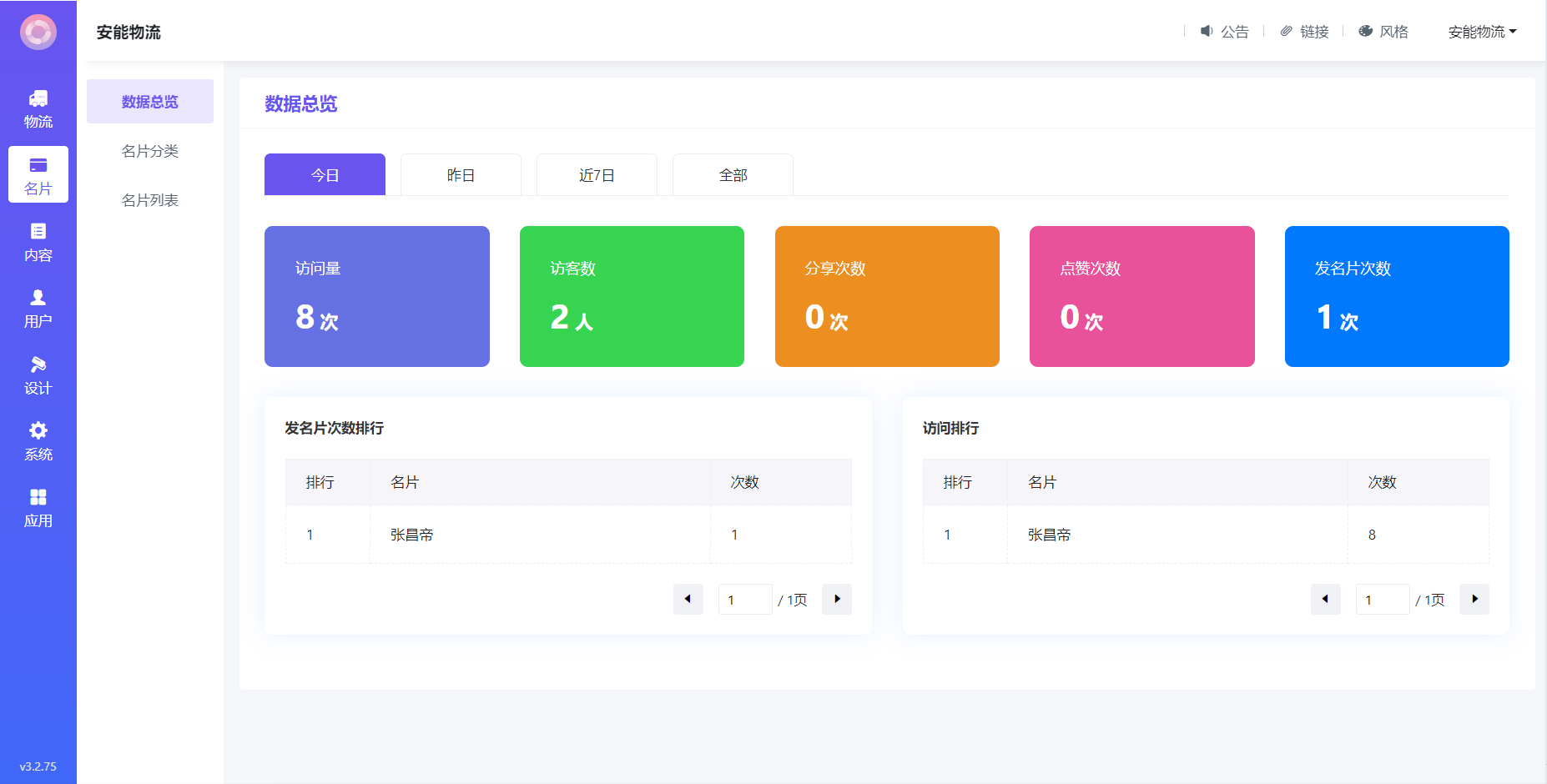Open the 内容 content icon
The height and width of the screenshot is (784, 1547).
tap(38, 232)
